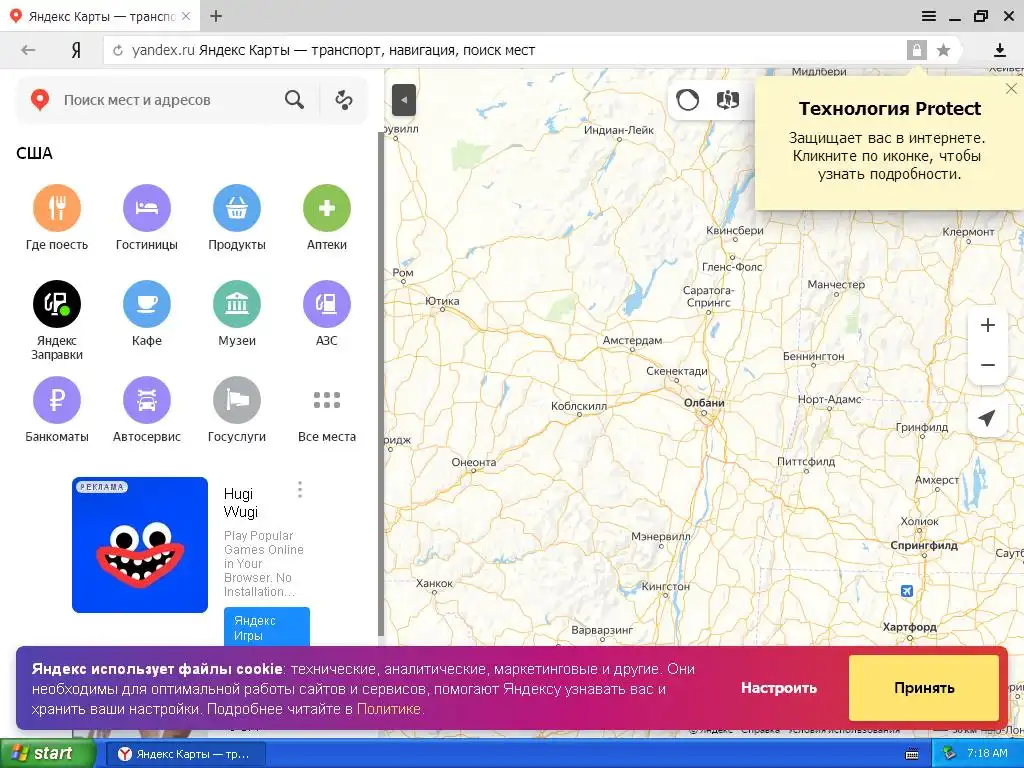Close the Технология Protect tooltip

coord(1011,88)
